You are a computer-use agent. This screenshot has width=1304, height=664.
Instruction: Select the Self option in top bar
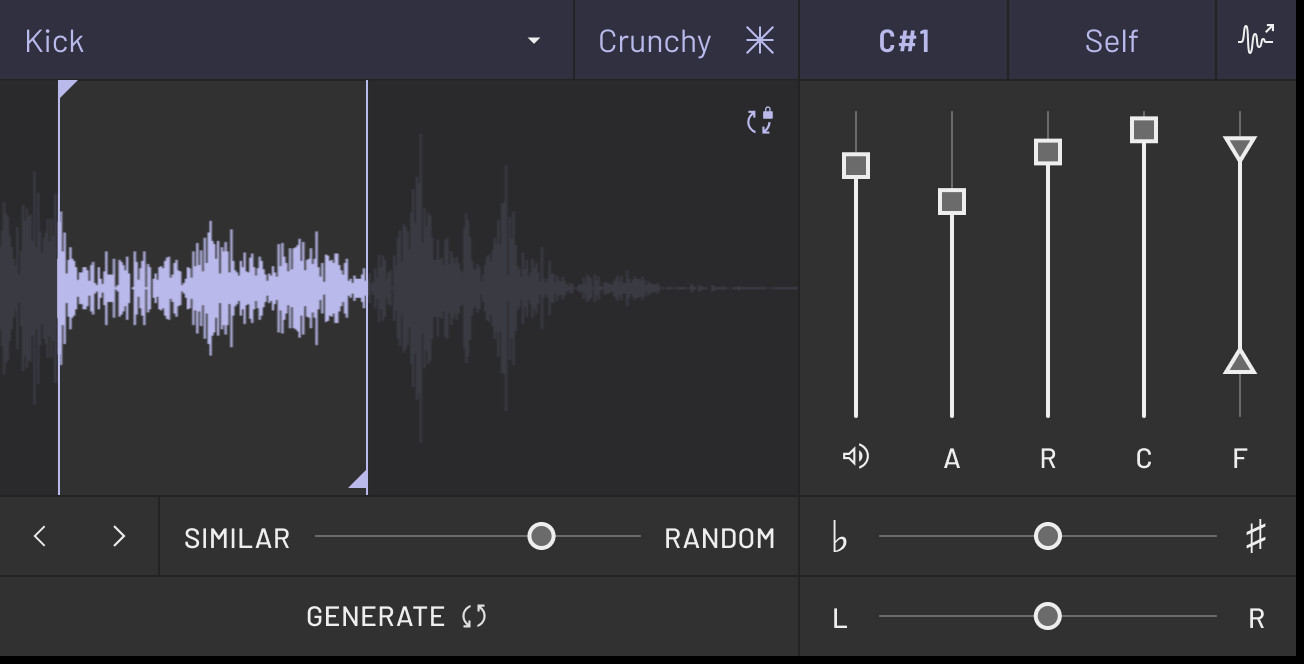(x=1111, y=41)
